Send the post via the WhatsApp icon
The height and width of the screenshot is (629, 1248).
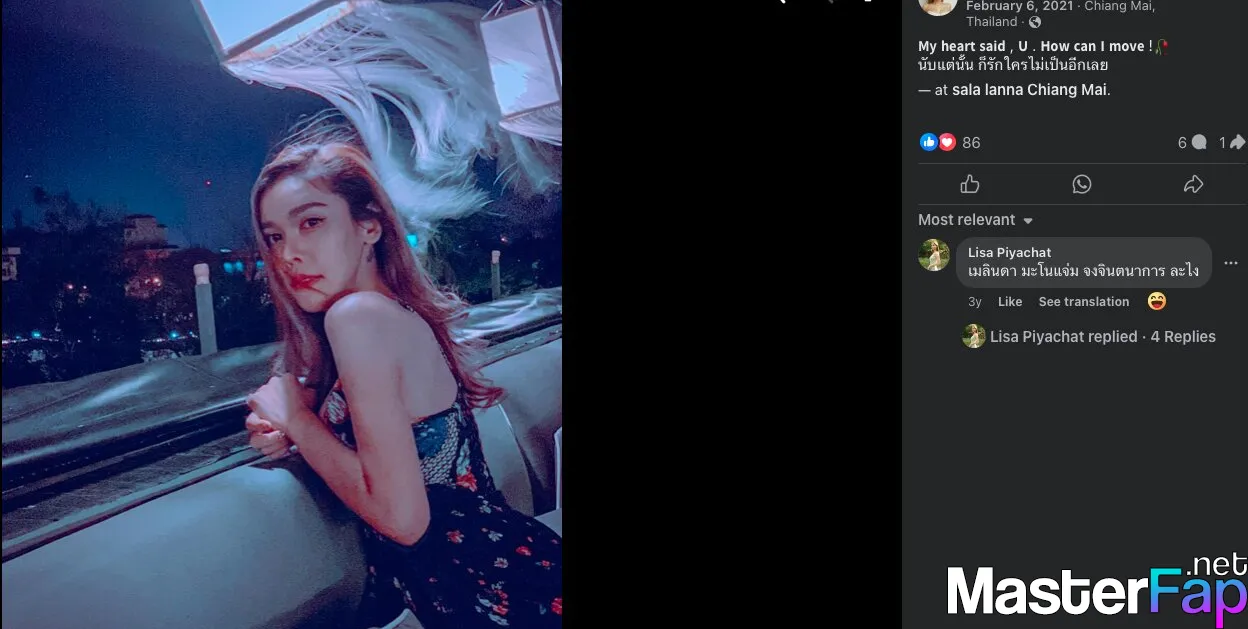1082,184
